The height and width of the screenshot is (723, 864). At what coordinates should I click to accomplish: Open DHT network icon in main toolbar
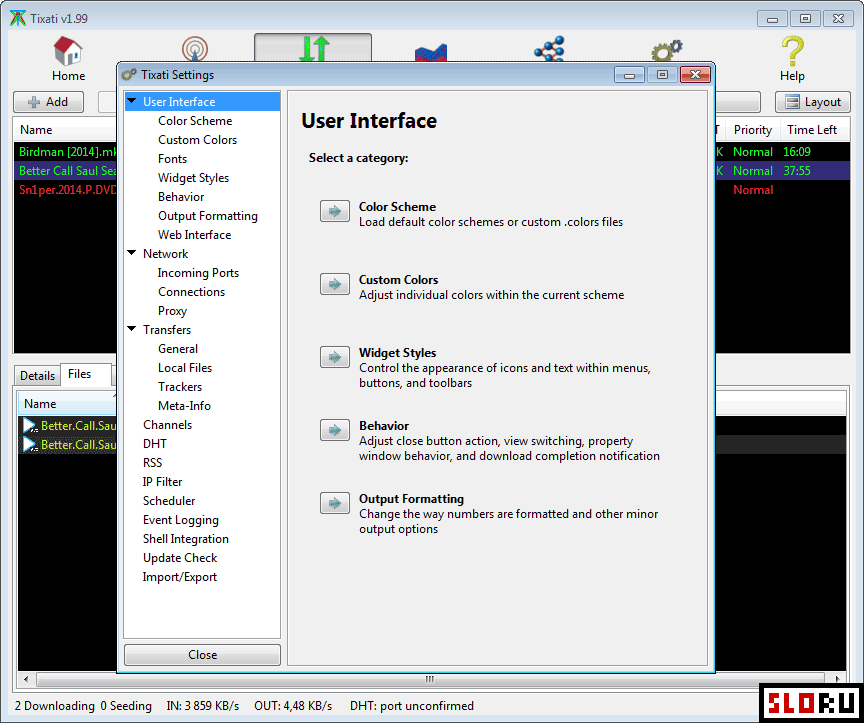[x=549, y=48]
